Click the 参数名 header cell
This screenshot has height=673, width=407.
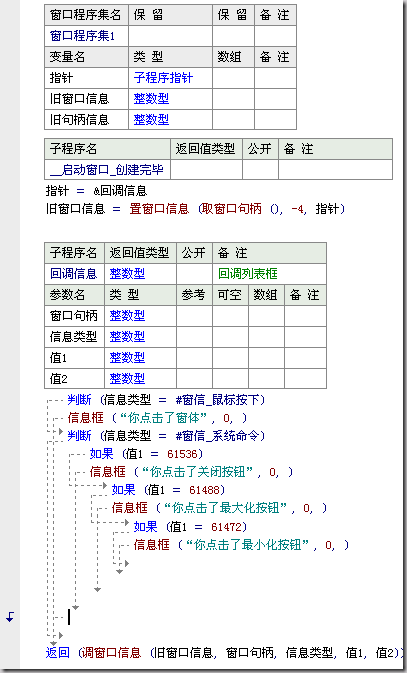(x=75, y=295)
